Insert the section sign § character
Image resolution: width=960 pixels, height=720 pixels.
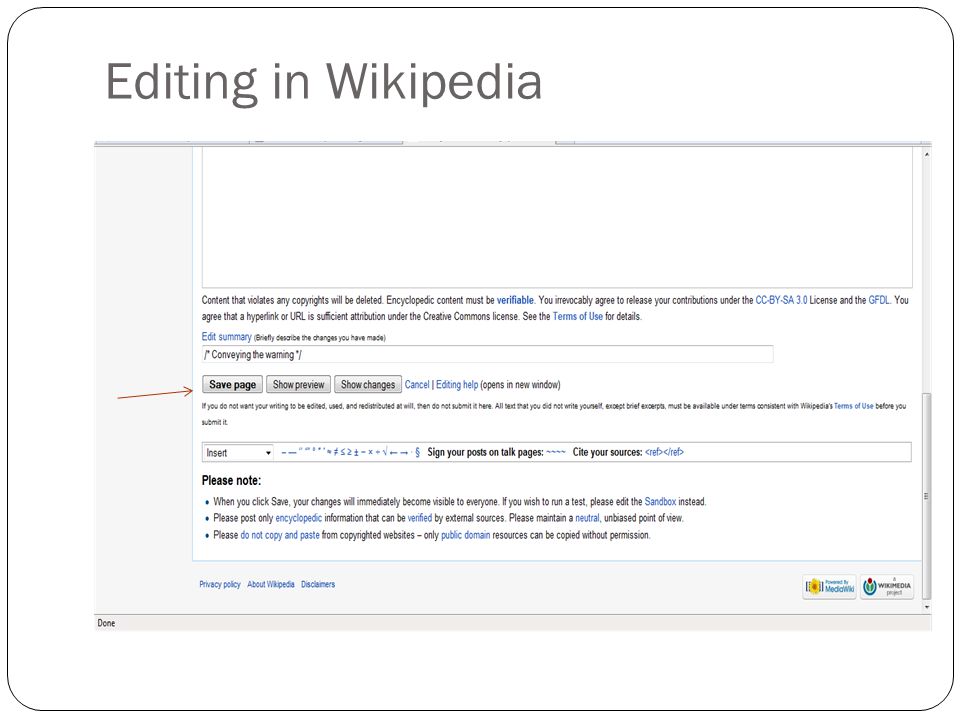pyautogui.click(x=418, y=452)
